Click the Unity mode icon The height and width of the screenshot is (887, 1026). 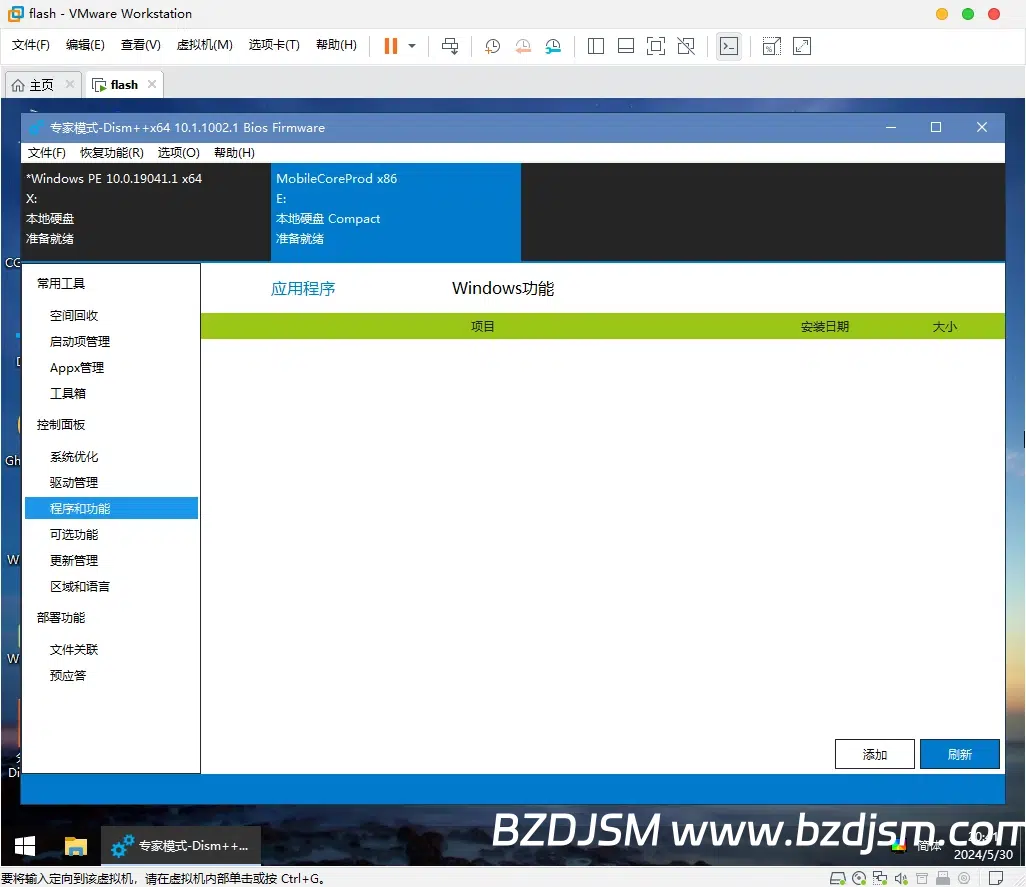pos(686,46)
